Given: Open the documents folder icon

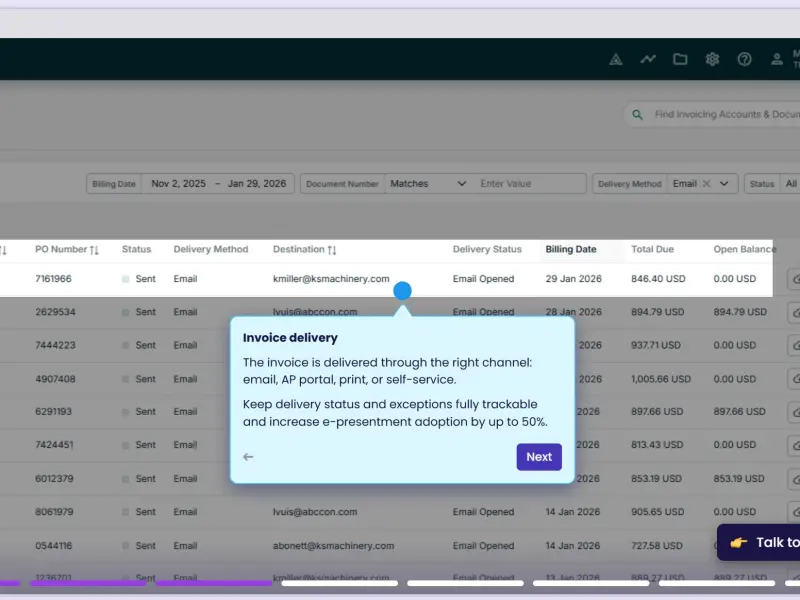Looking at the screenshot, I should pos(680,59).
